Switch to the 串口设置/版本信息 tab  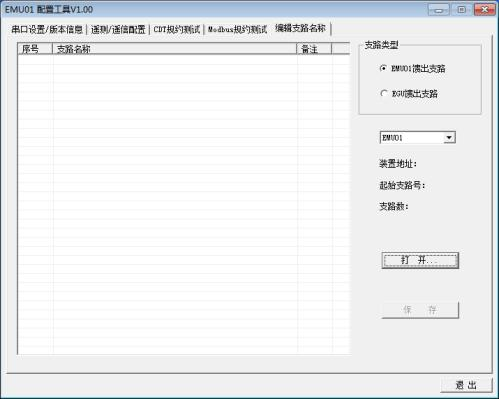(x=47, y=30)
